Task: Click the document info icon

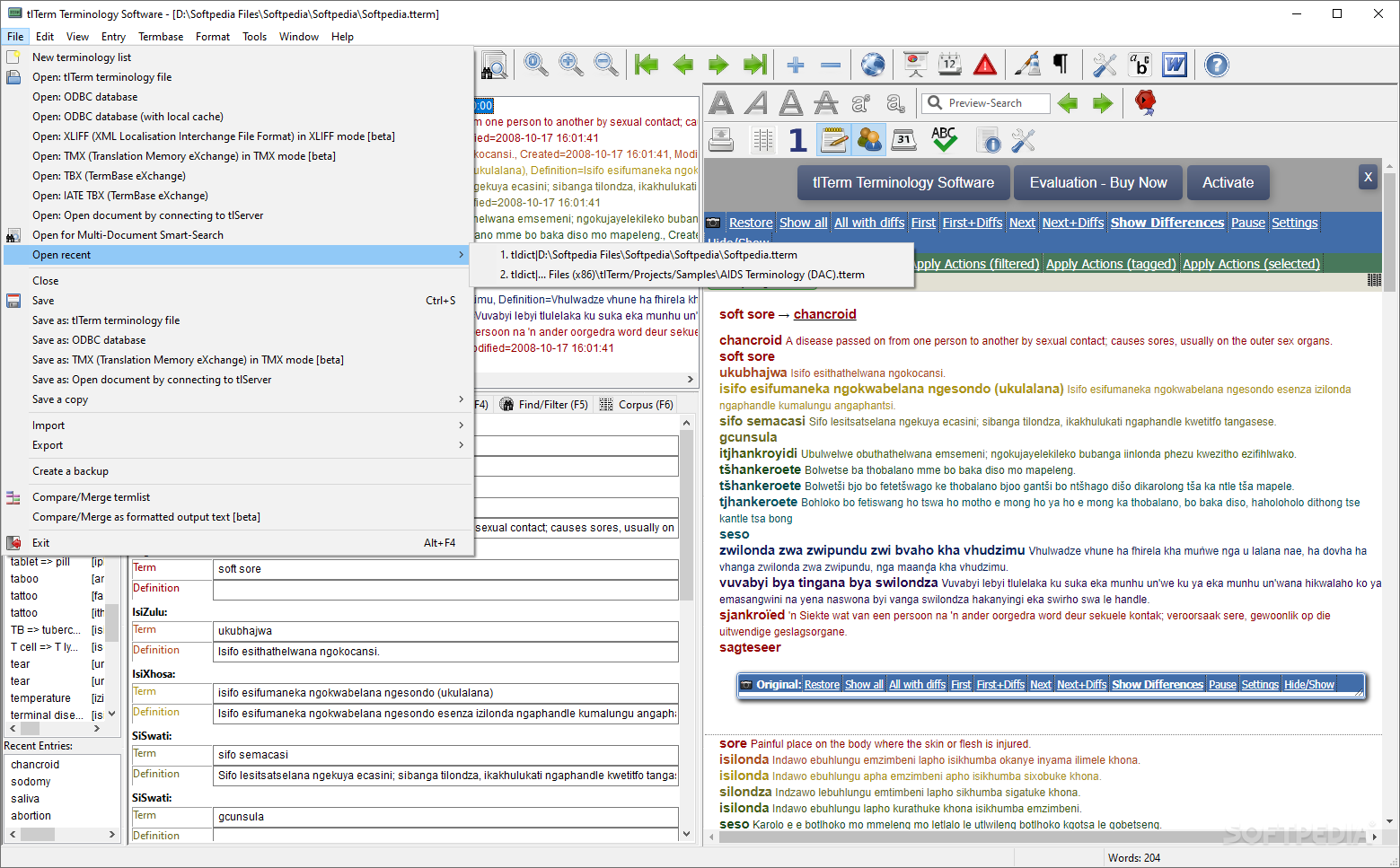Action: 988,140
